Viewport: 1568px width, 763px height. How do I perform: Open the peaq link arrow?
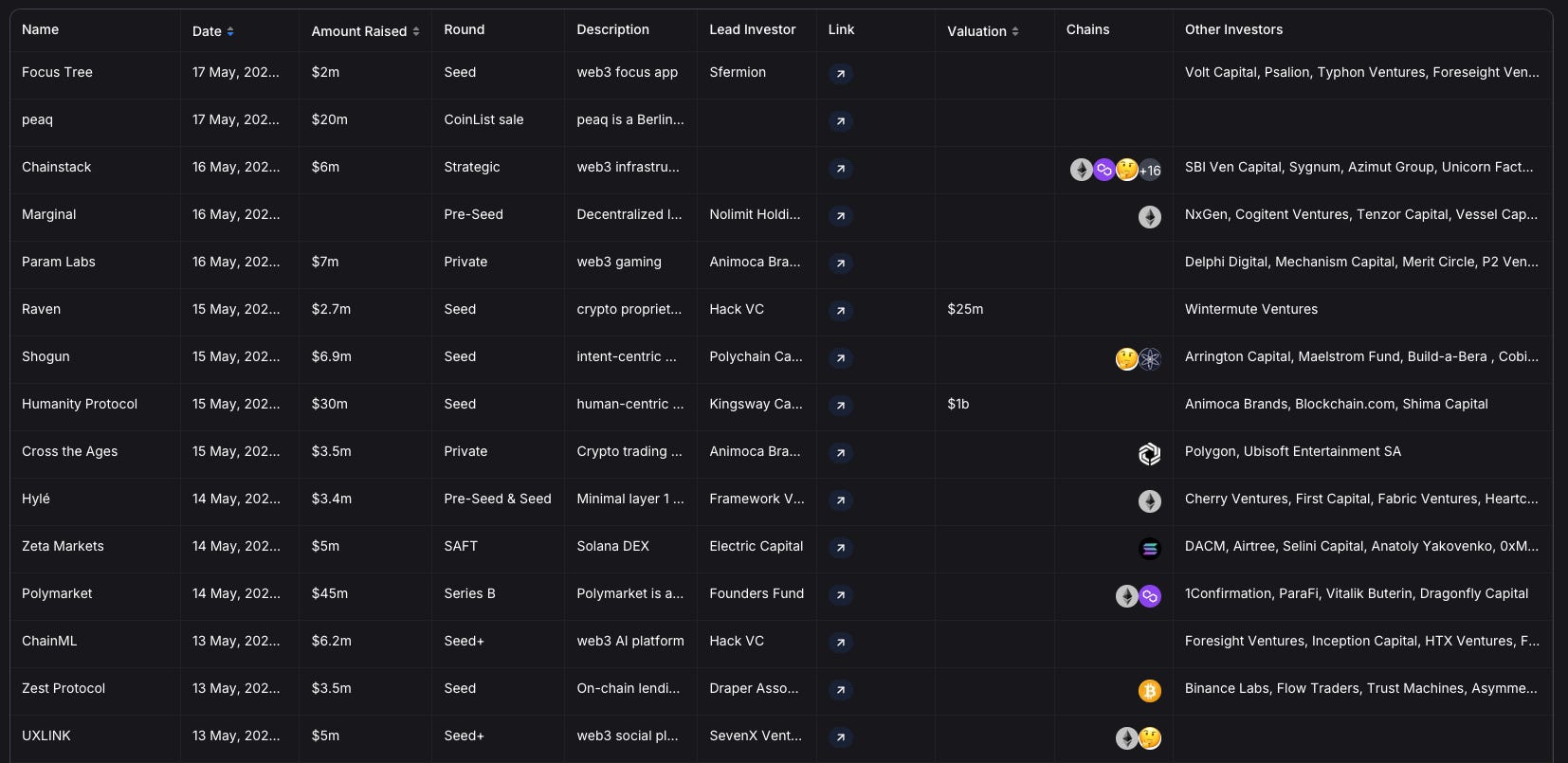coord(841,121)
